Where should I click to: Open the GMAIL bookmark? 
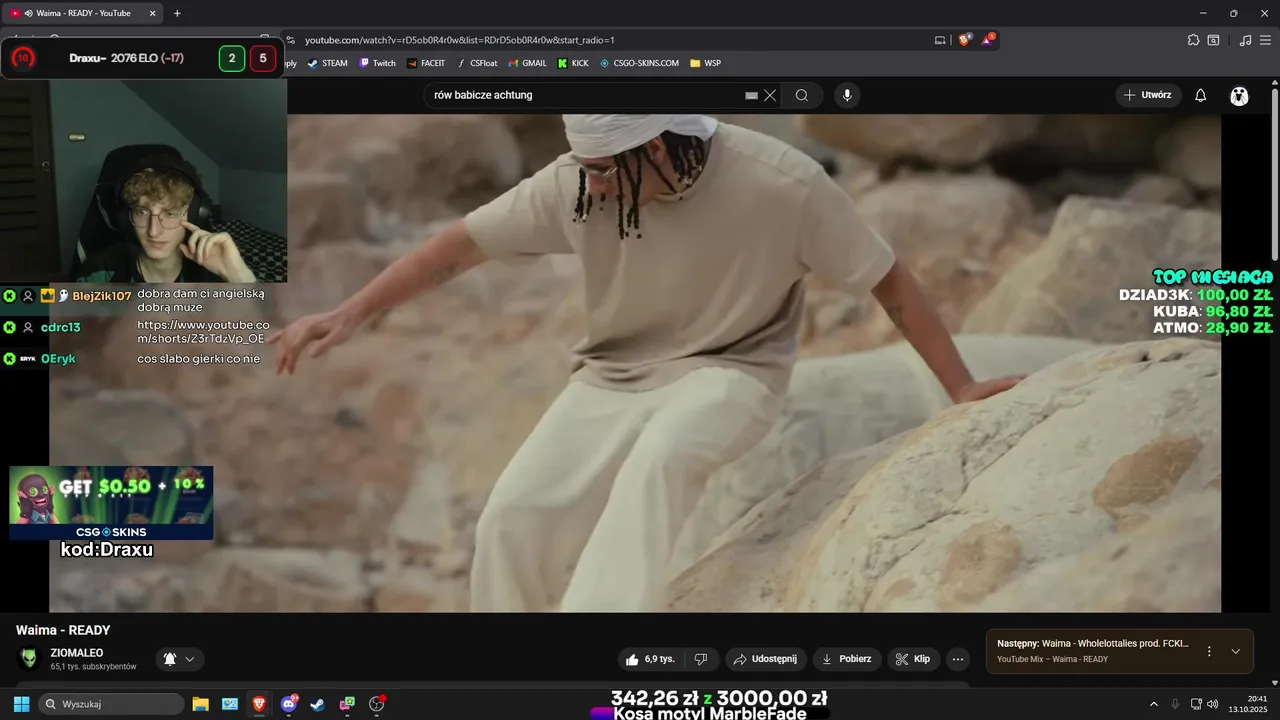(x=527, y=63)
